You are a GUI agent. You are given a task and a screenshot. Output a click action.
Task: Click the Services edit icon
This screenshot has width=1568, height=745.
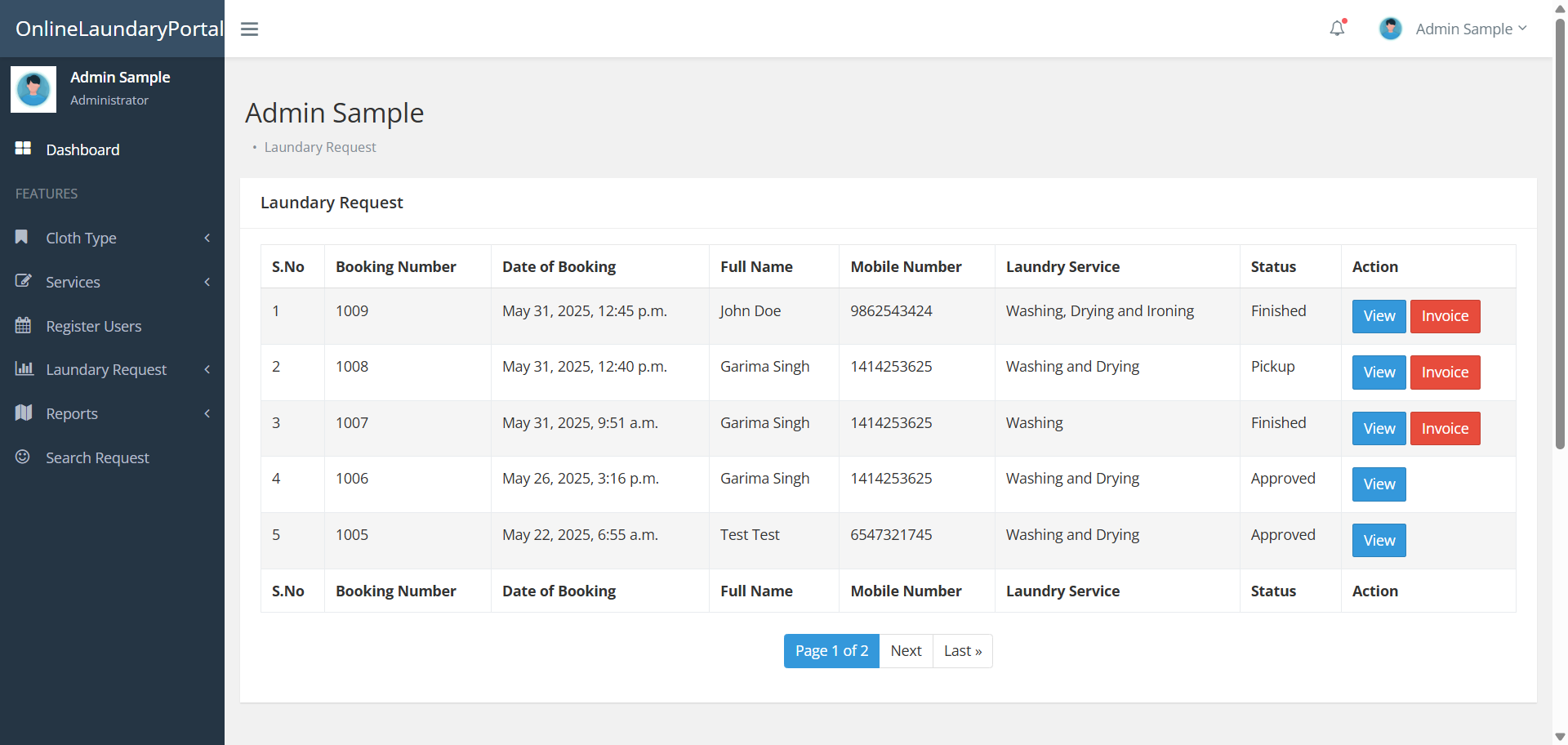tap(23, 281)
